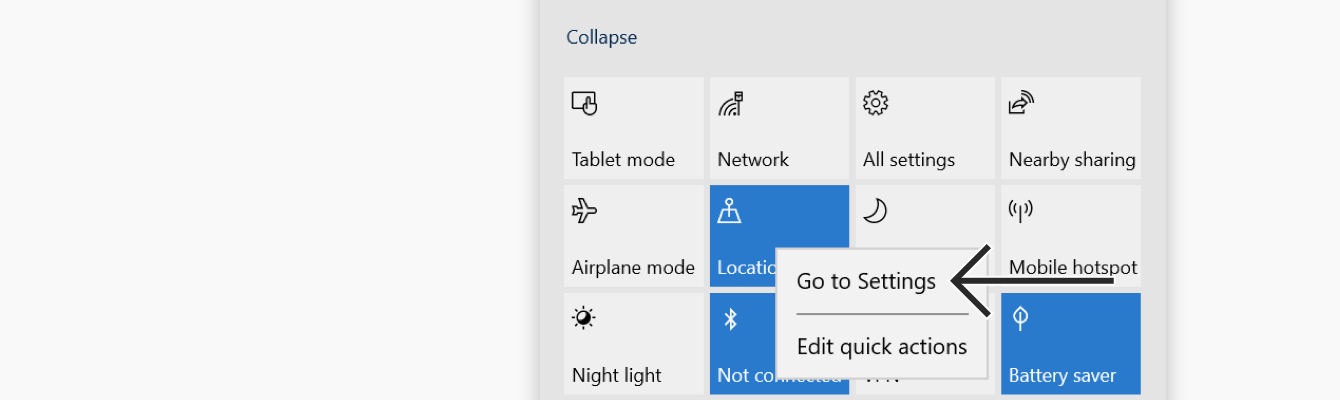The width and height of the screenshot is (1340, 400).
Task: Open the Network quick action label
Action: pos(753,159)
